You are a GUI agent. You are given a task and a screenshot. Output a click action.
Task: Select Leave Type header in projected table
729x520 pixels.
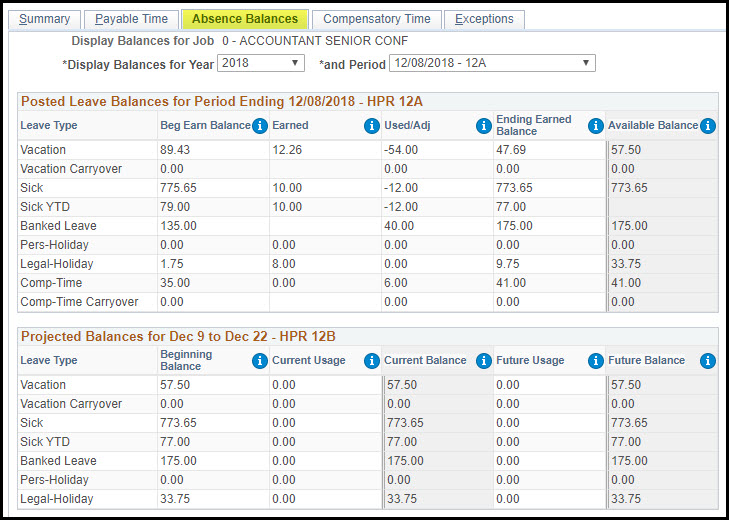[x=49, y=360]
